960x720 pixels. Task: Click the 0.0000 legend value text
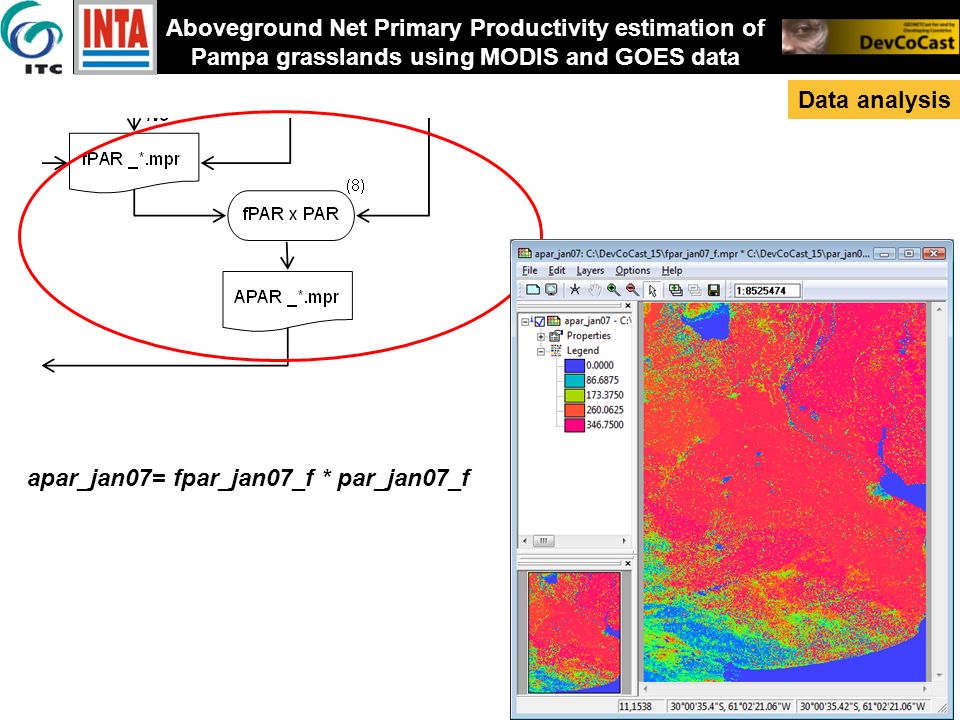coord(600,366)
